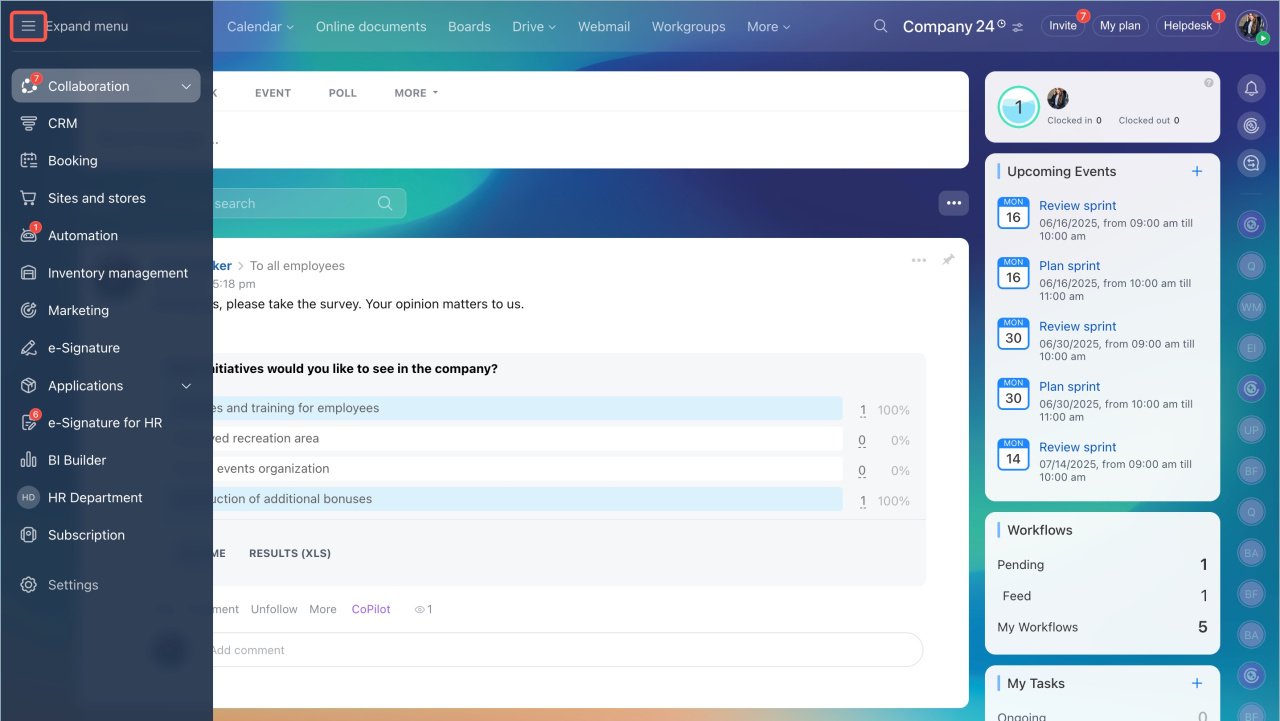Open Workgroups in the top menu
The width and height of the screenshot is (1280, 721).
point(688,26)
